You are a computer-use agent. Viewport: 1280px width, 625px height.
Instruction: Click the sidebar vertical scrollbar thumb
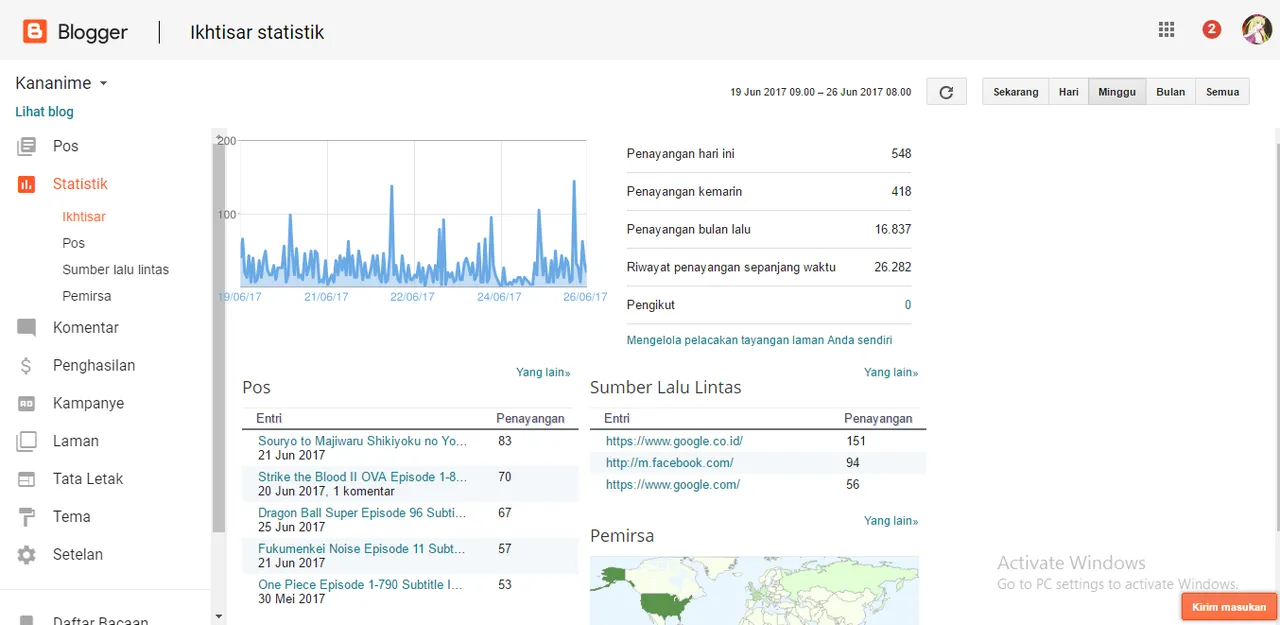point(219,336)
